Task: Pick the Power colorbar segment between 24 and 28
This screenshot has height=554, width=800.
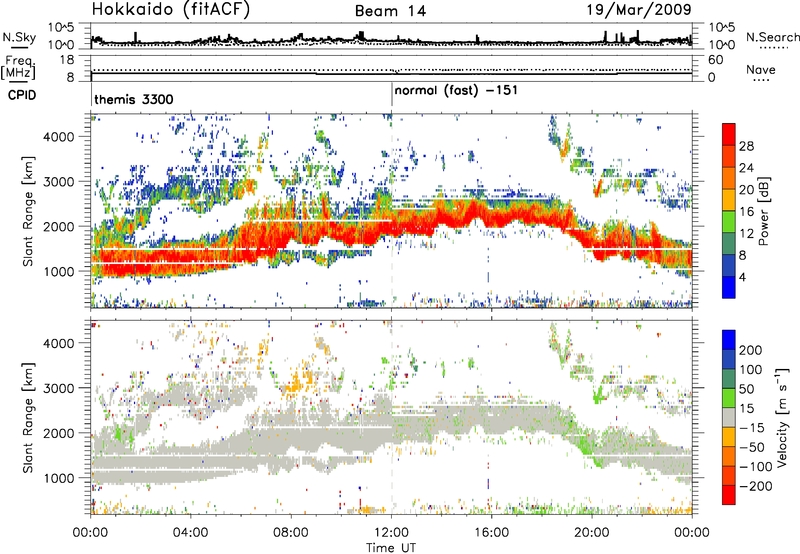Action: (729, 156)
